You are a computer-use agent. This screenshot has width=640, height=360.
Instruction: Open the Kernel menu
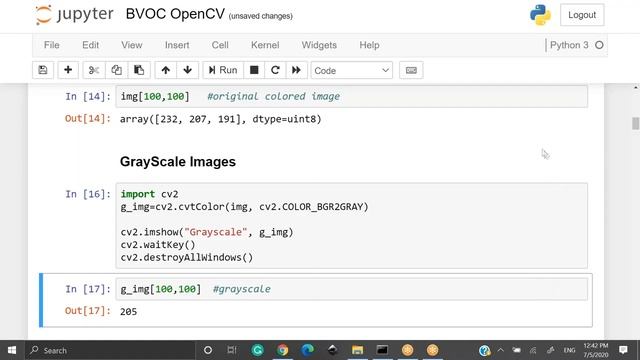(265, 45)
